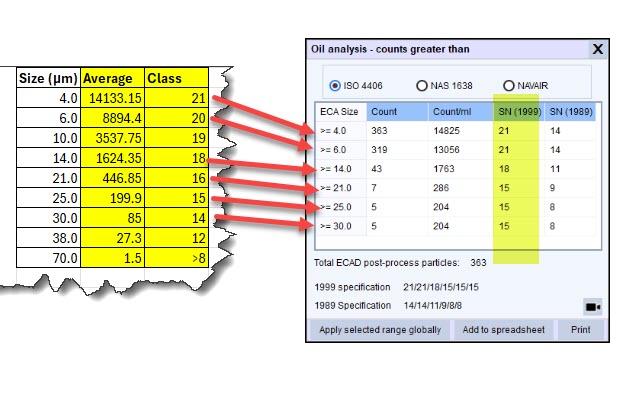Click the Count value 43
Image resolution: width=643 pixels, height=398 pixels.
(376, 169)
